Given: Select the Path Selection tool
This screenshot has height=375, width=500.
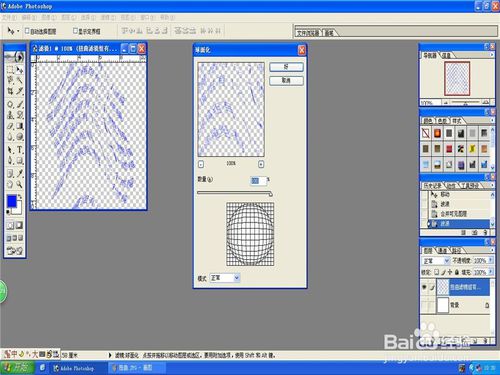Looking at the screenshot, I should coord(10,150).
